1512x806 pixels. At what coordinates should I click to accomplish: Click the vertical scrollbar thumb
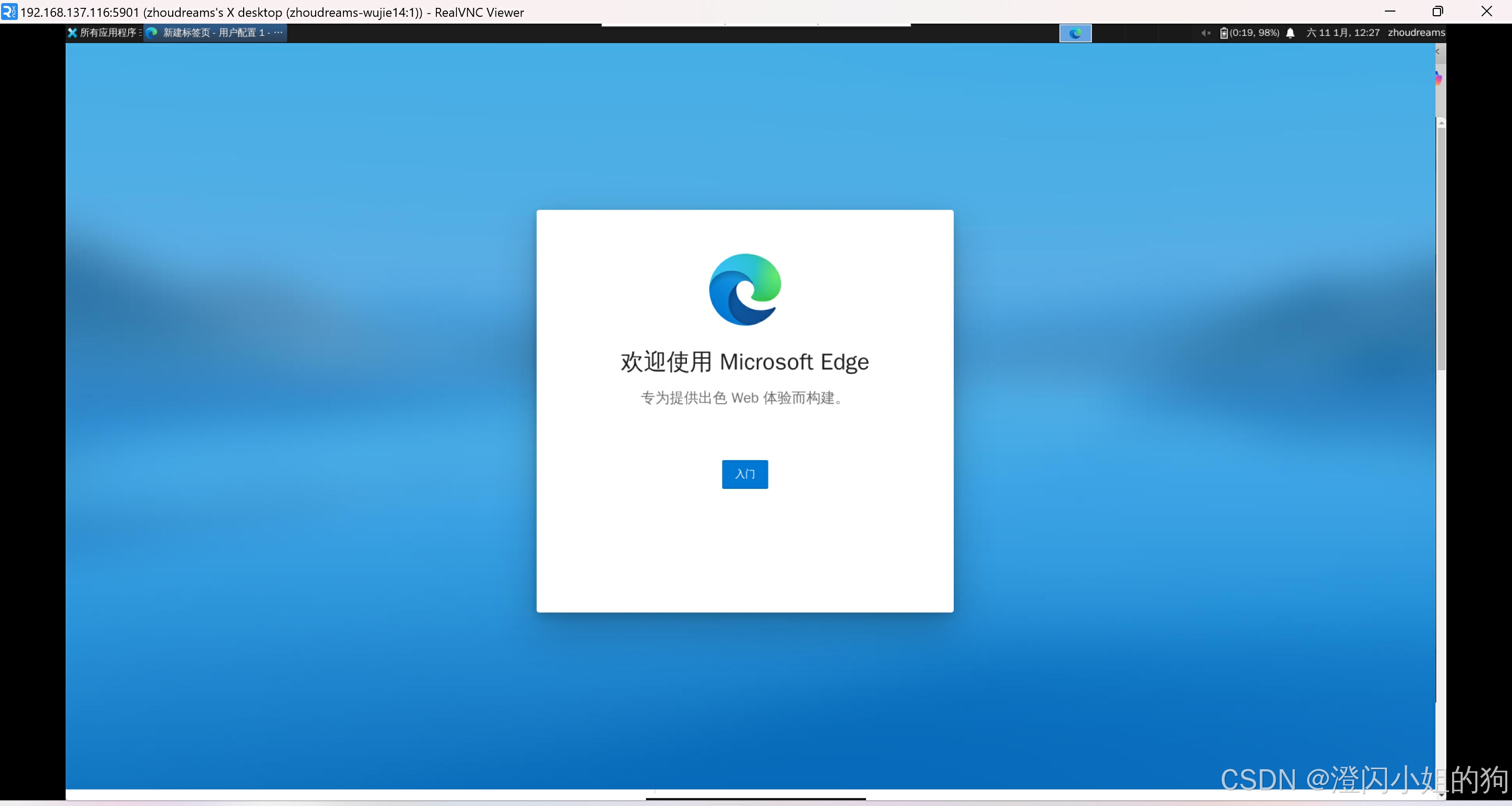[x=1441, y=247]
